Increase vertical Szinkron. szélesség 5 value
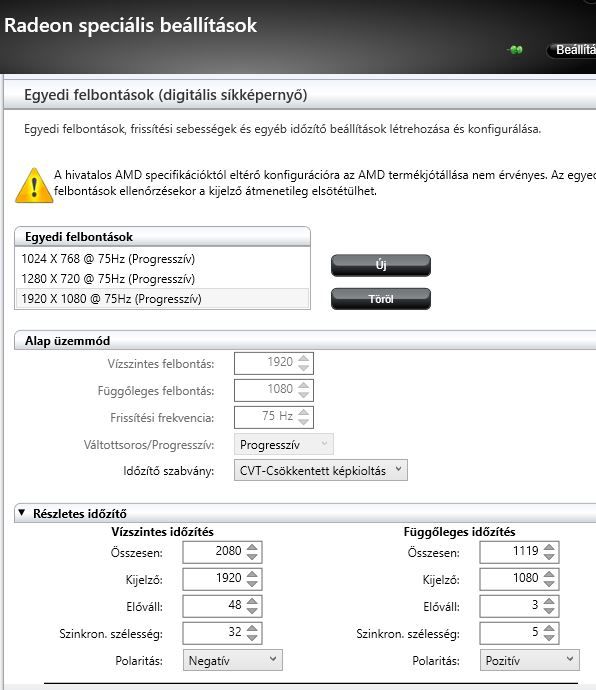The height and width of the screenshot is (690, 596). point(549,628)
